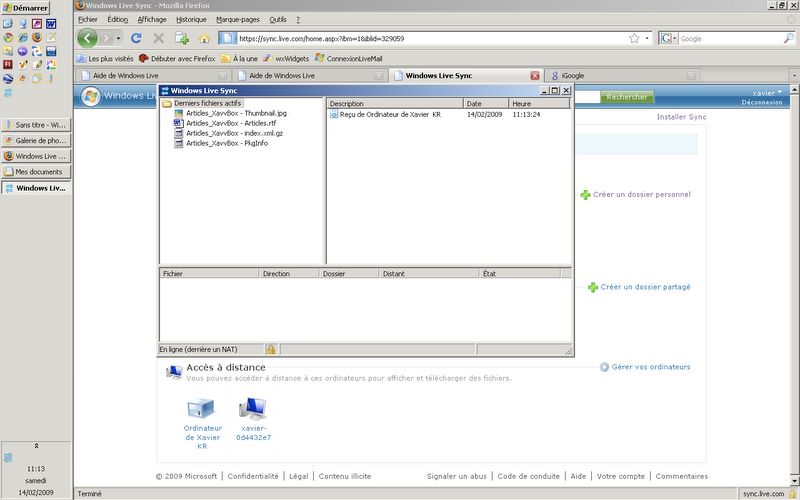Open the Fichier menu
Image resolution: width=800 pixels, height=500 pixels.
tap(88, 19)
